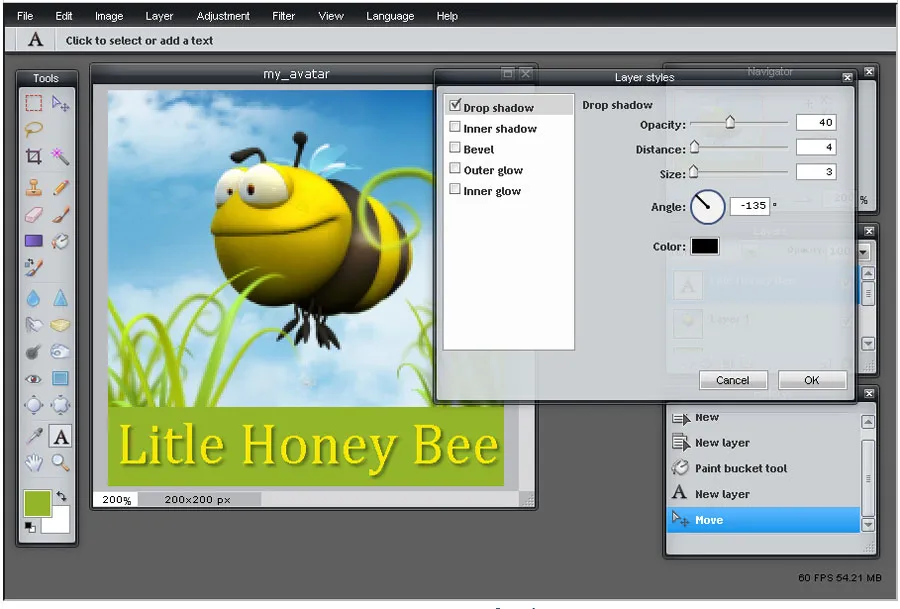Select the Burn tool
Screen dimensions: 900x609
point(60,351)
